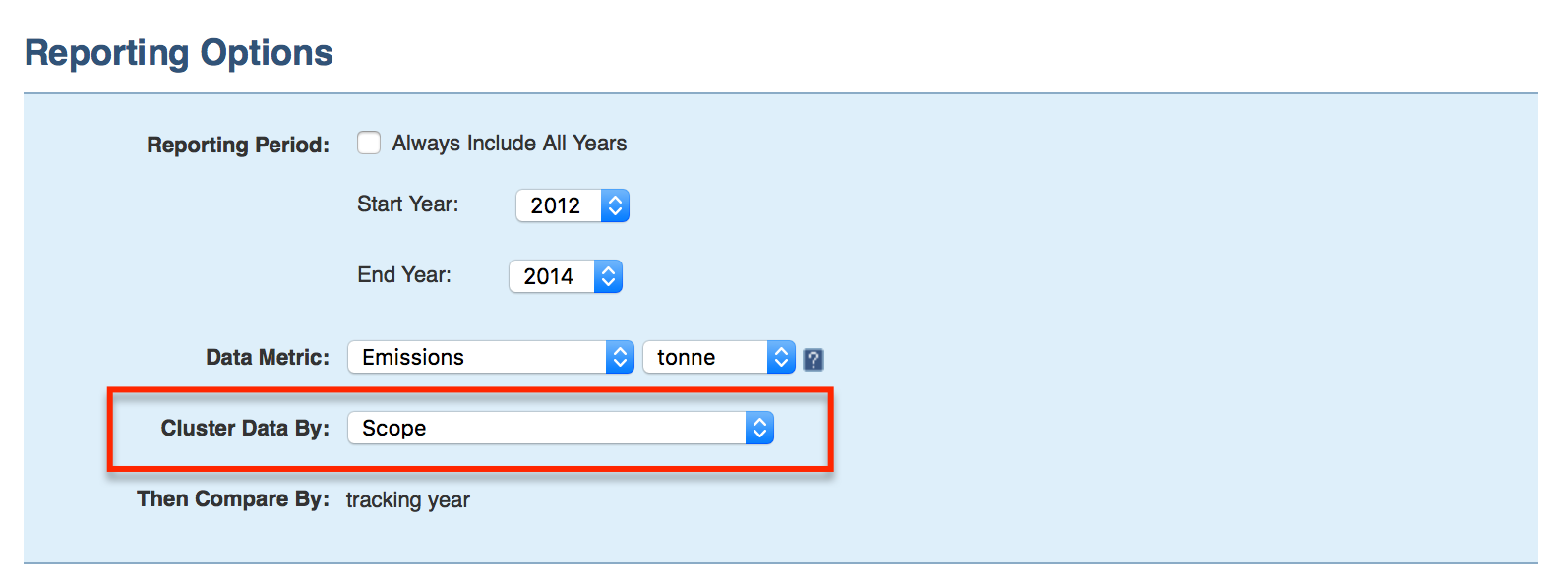Click the arrows on the tonne selector
The height and width of the screenshot is (582, 1568).
click(x=781, y=357)
